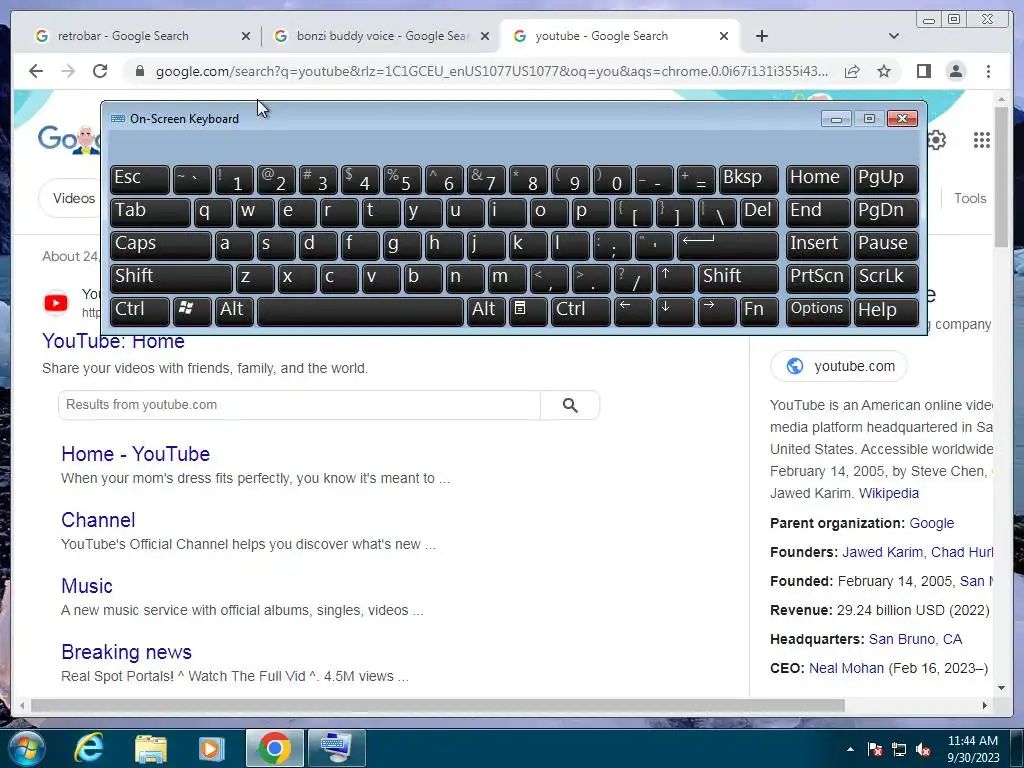Go back with Chrome's back arrow
Viewport: 1024px width, 768px height.
tap(36, 71)
